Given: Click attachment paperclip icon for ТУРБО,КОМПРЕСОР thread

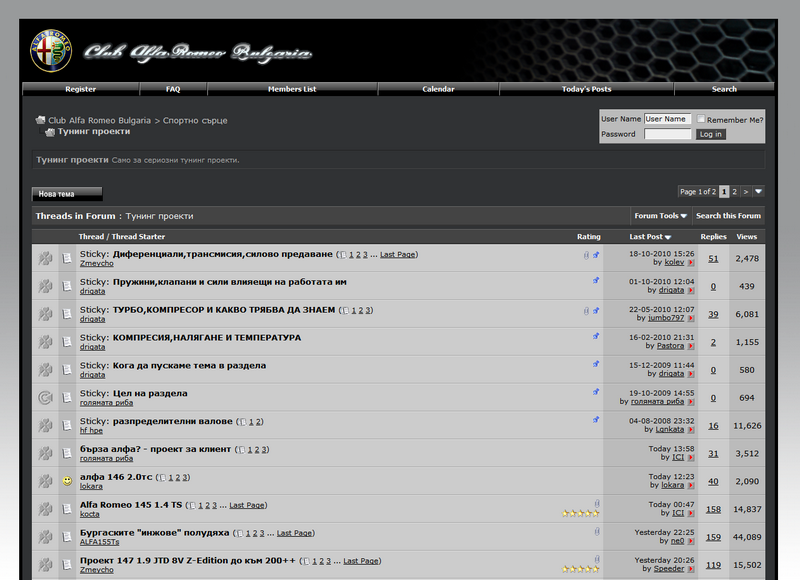Looking at the screenshot, I should 586,311.
